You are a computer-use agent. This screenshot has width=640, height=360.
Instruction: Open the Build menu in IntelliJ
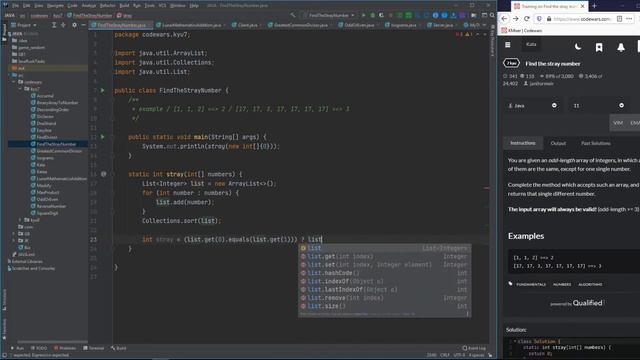(124, 6)
